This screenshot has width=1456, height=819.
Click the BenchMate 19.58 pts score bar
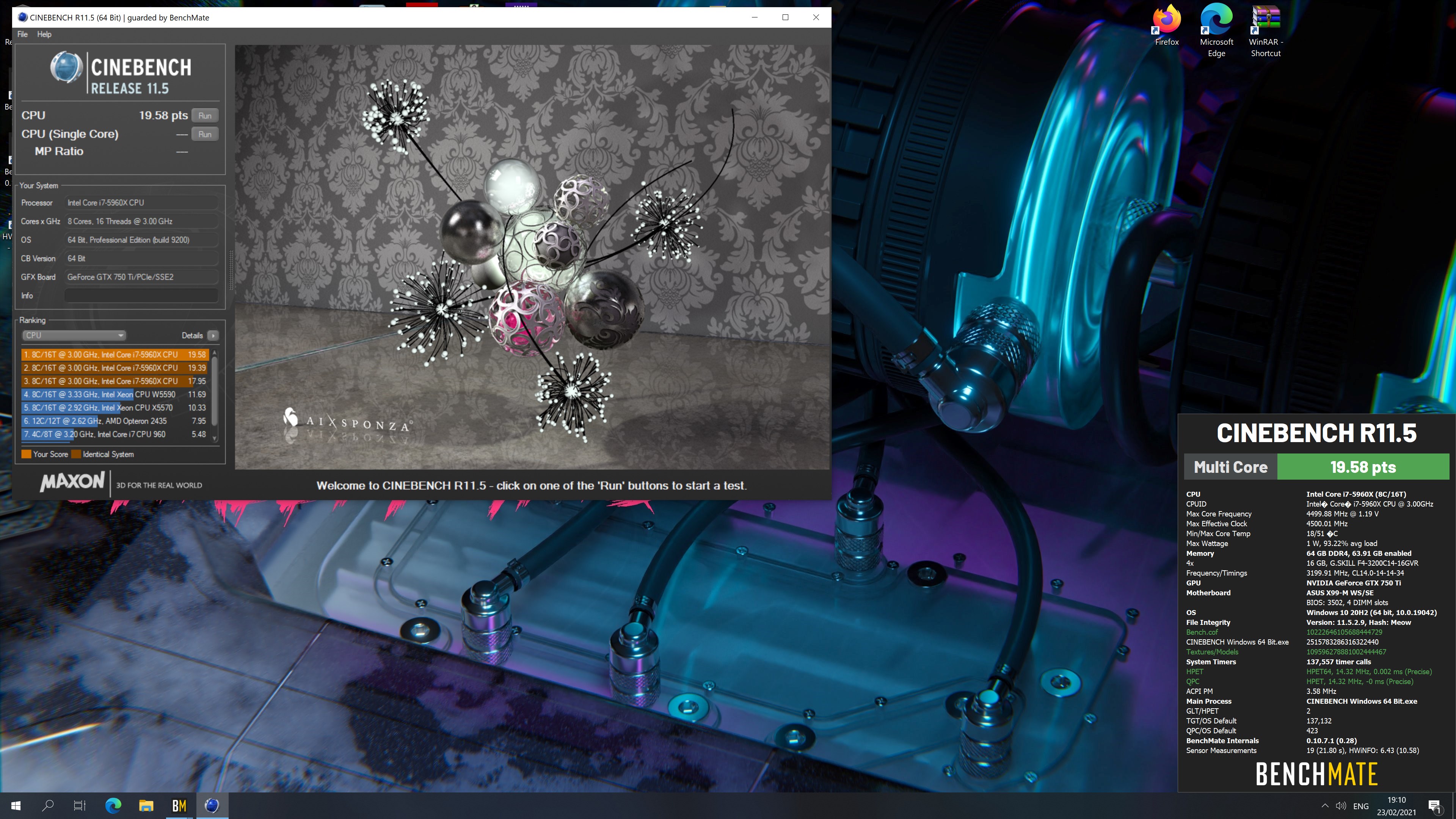(1363, 467)
